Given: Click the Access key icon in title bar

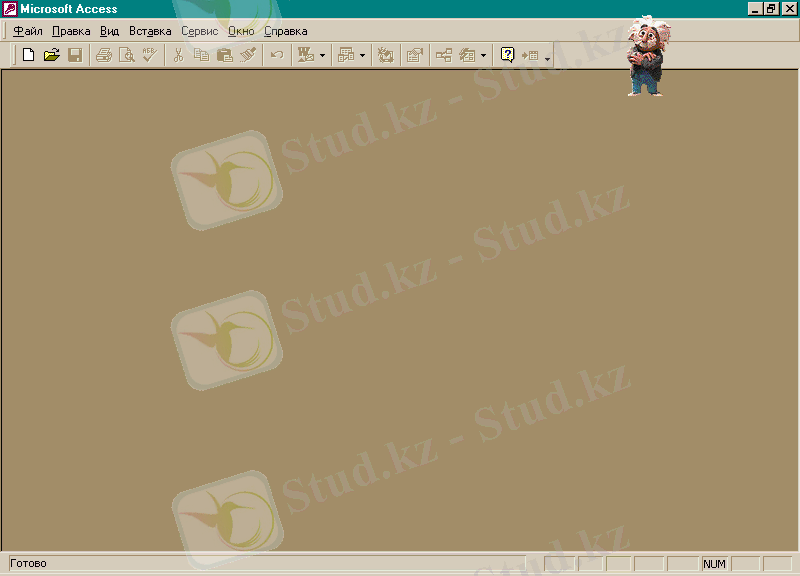Looking at the screenshot, I should coord(10,9).
